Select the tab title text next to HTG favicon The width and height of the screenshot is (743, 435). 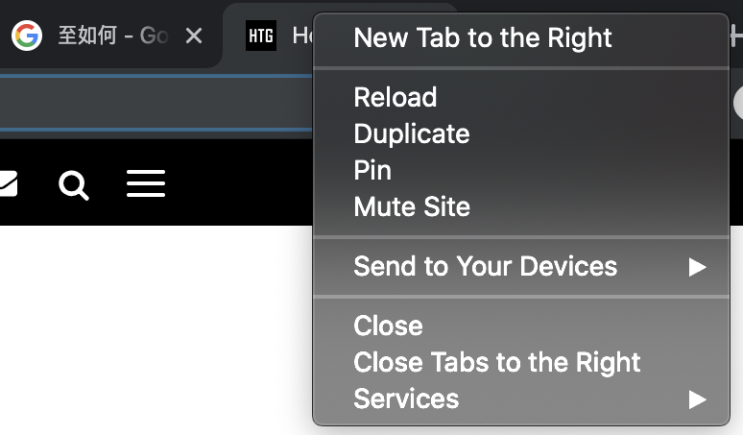301,36
